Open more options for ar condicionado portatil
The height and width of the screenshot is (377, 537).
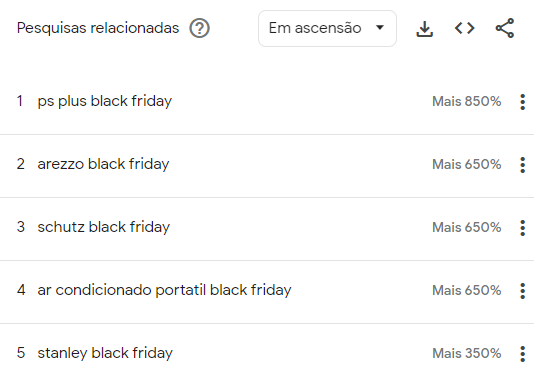(522, 291)
